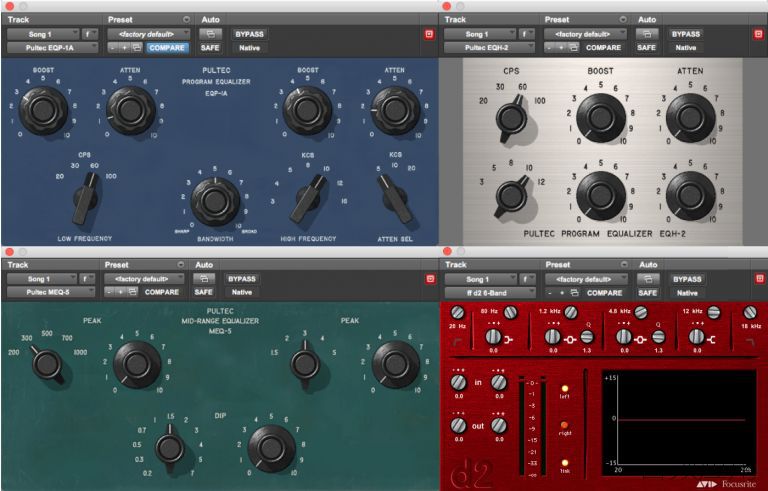The width and height of the screenshot is (768, 491).
Task: Open Preset settings menu circle in d2 header
Action: pos(624,265)
